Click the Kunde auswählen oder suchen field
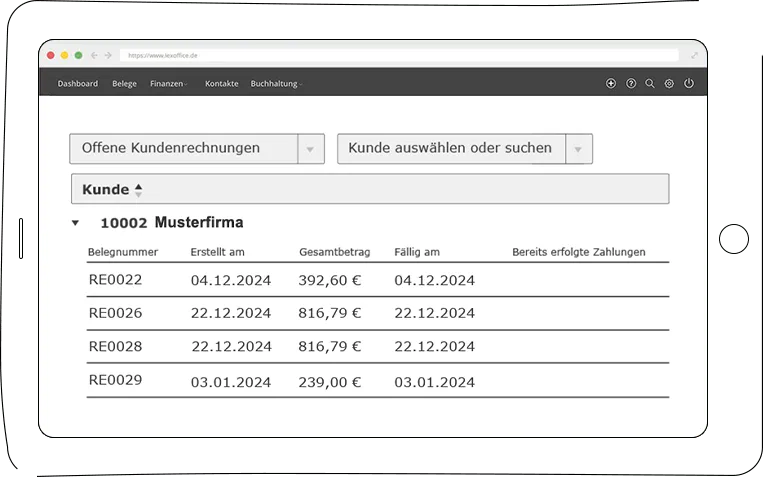Image resolution: width=763 pixels, height=477 pixels. coord(465,149)
